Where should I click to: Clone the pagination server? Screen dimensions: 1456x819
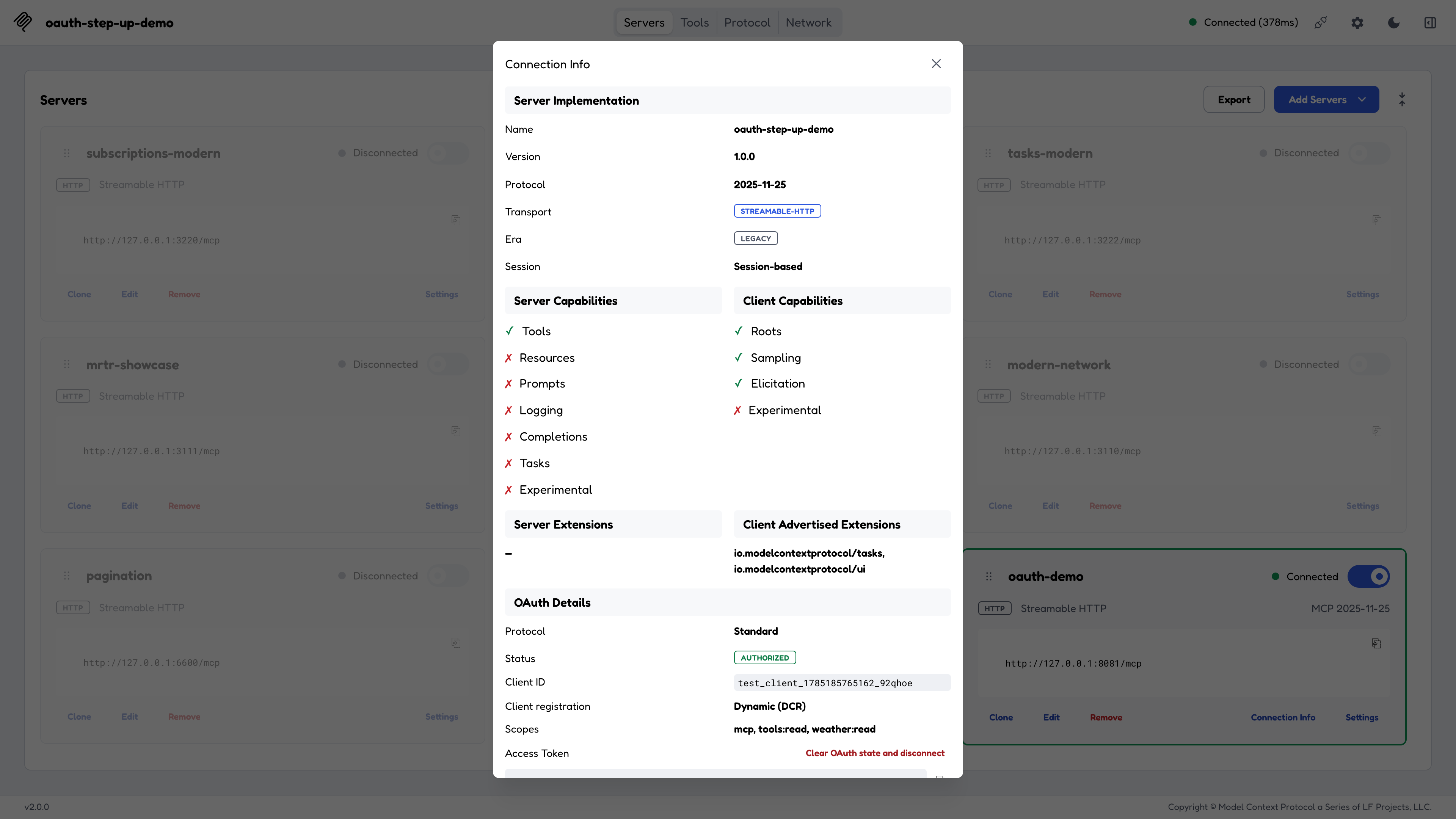click(x=79, y=717)
